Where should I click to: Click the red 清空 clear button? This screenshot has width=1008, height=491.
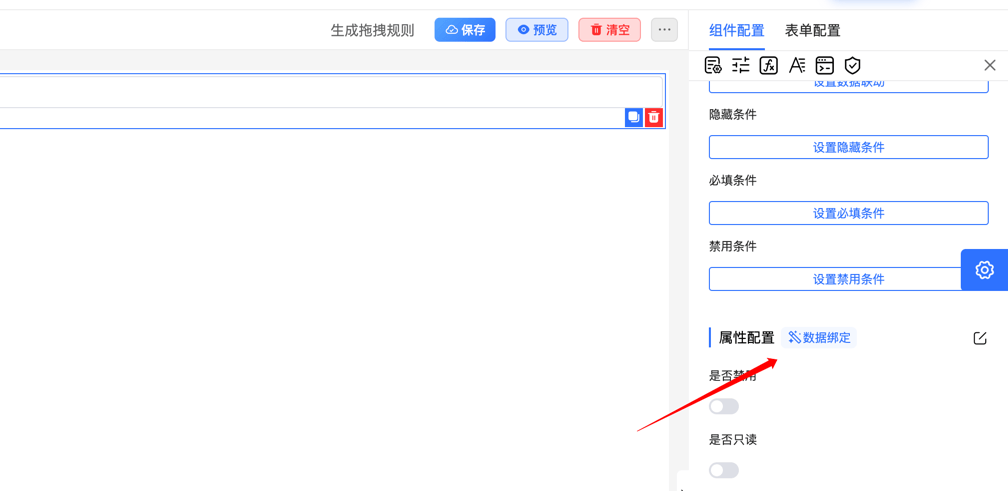coord(609,30)
